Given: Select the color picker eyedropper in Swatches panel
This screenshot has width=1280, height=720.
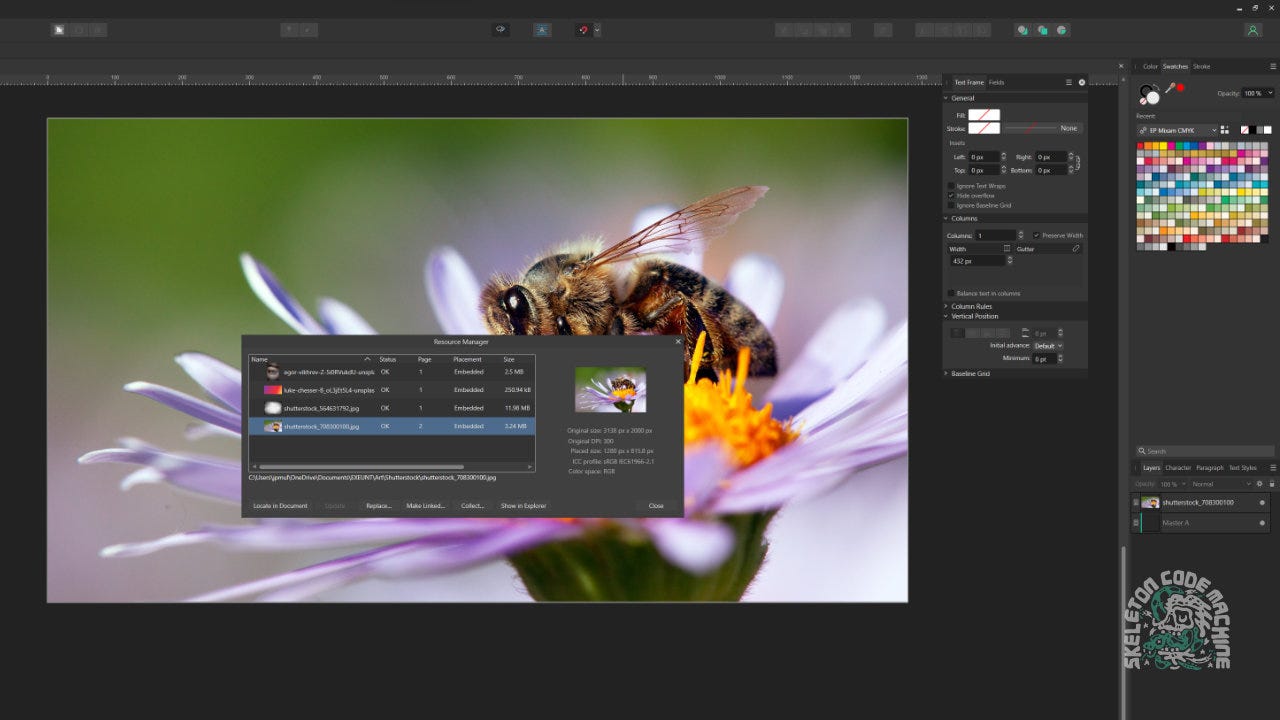Looking at the screenshot, I should point(1170,88).
